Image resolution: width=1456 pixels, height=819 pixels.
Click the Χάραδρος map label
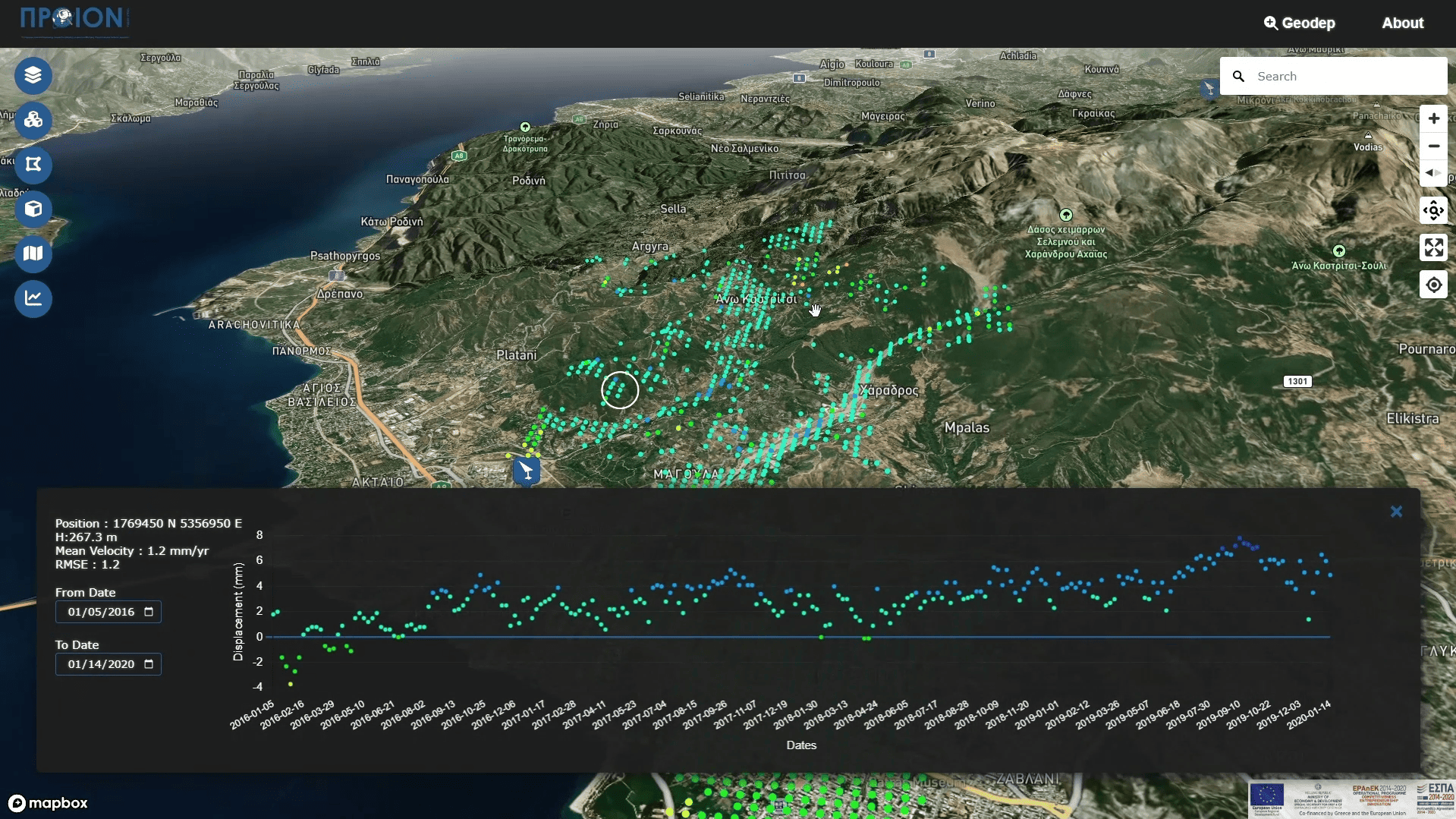point(888,390)
